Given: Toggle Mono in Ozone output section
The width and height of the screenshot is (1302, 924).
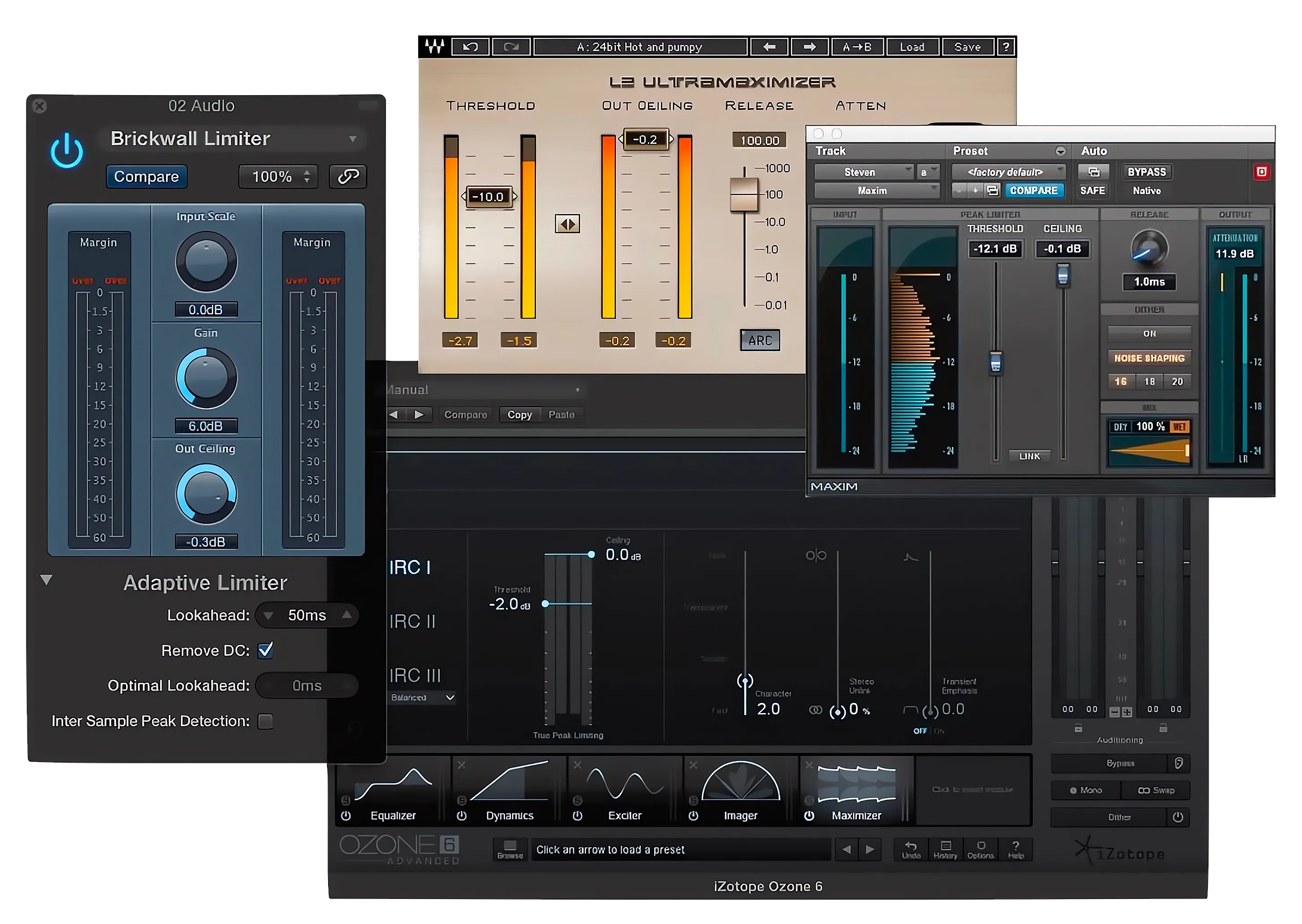Looking at the screenshot, I should pyautogui.click(x=1086, y=790).
